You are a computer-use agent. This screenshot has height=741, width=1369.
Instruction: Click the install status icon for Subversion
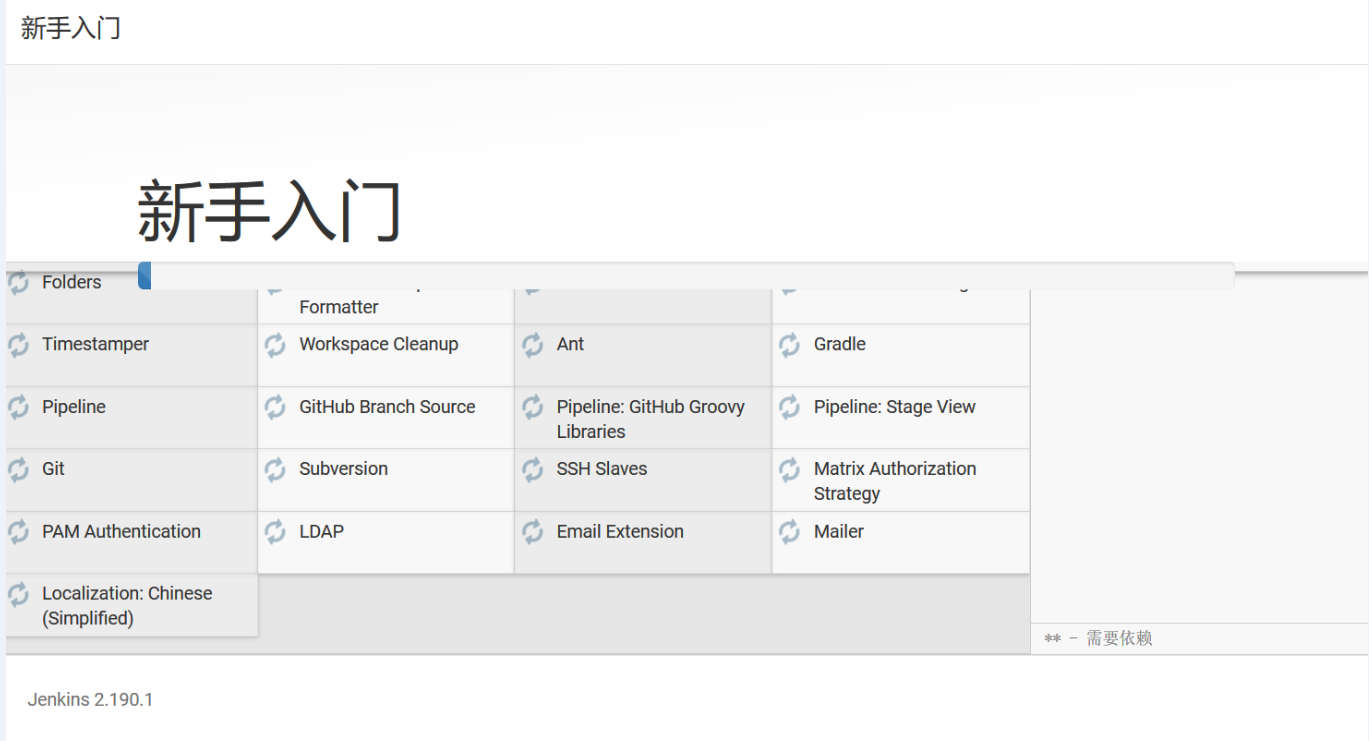click(x=276, y=470)
